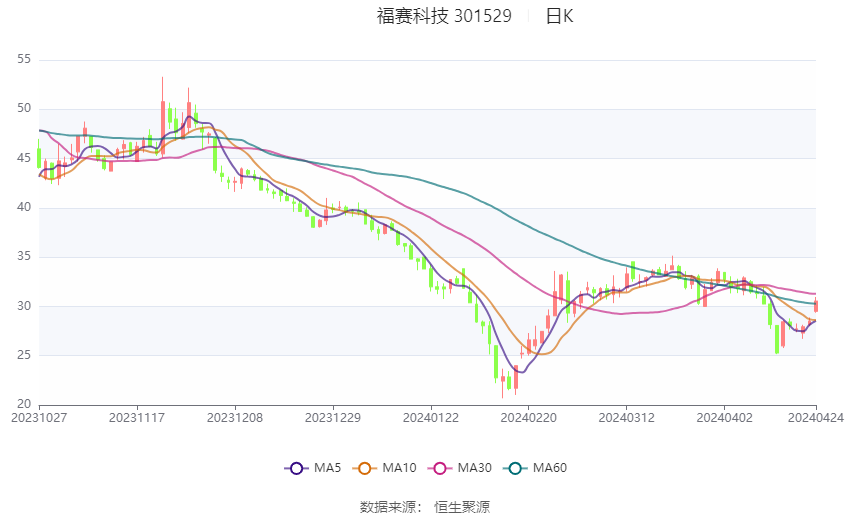Hide the MA60 line via its label
The image size is (850, 517).
[550, 468]
